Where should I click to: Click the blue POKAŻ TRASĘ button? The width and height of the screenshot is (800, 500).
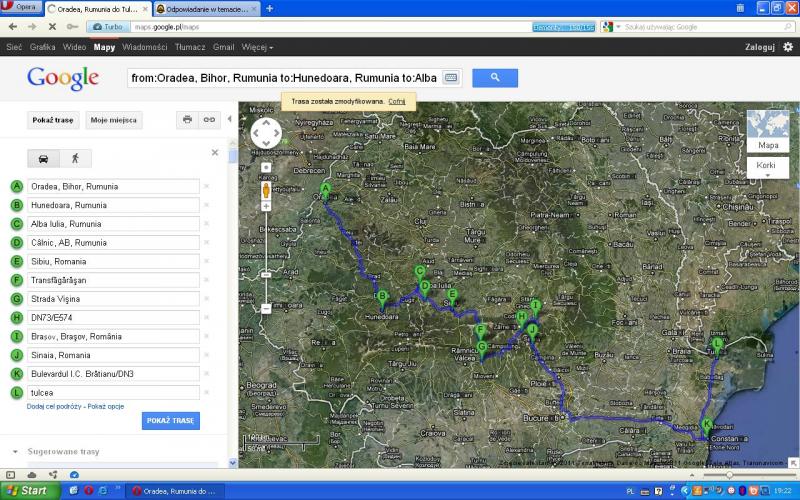(171, 421)
